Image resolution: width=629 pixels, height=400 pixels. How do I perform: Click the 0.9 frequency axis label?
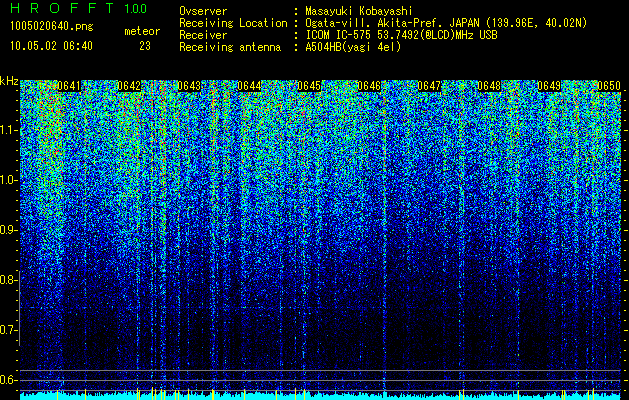click(x=8, y=230)
